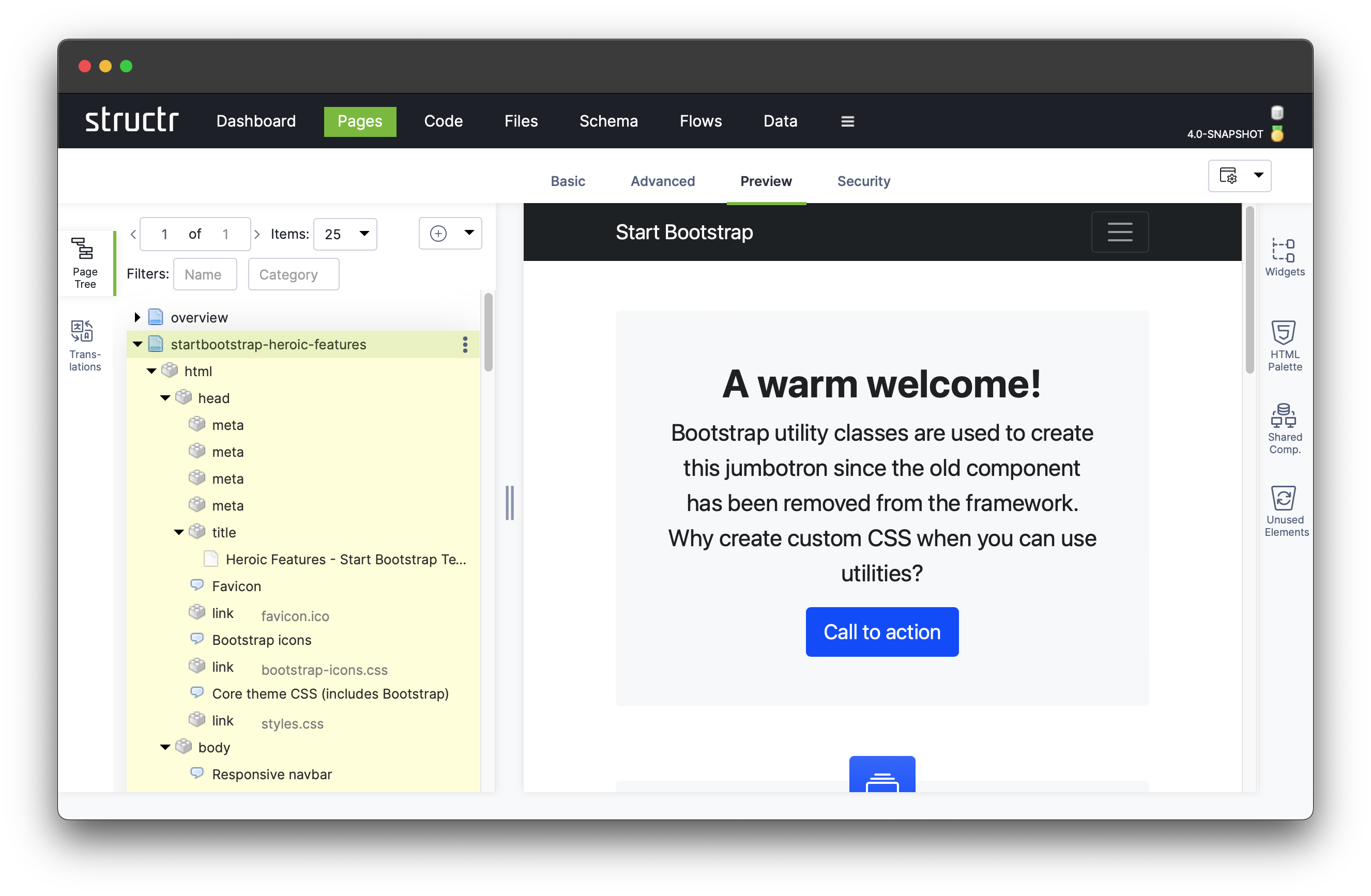Open the kebab menu on startbootstrap-heroic-features
Image resolution: width=1371 pixels, height=896 pixels.
click(x=465, y=344)
